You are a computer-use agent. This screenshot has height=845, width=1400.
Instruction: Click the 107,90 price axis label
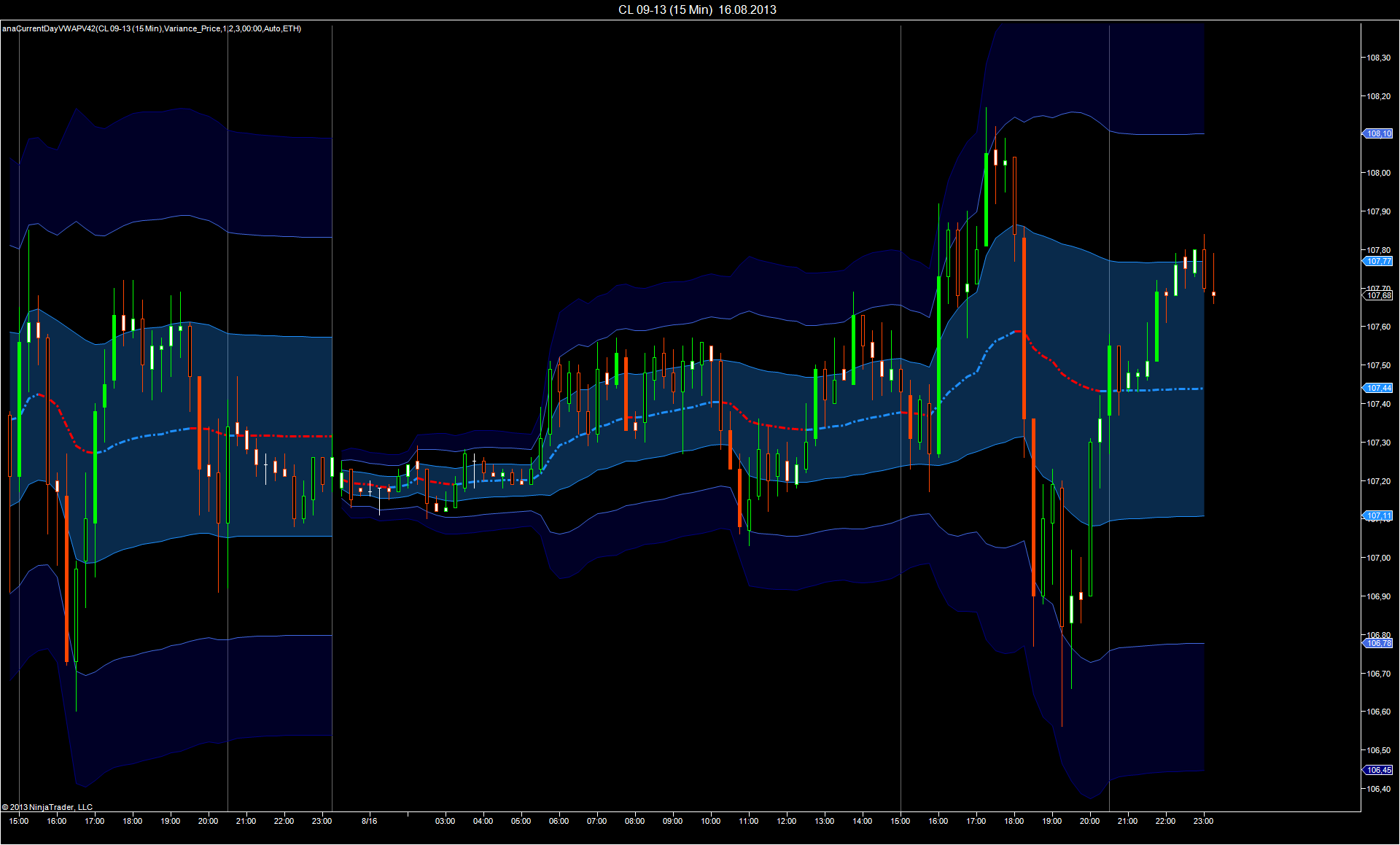pyautogui.click(x=1378, y=211)
